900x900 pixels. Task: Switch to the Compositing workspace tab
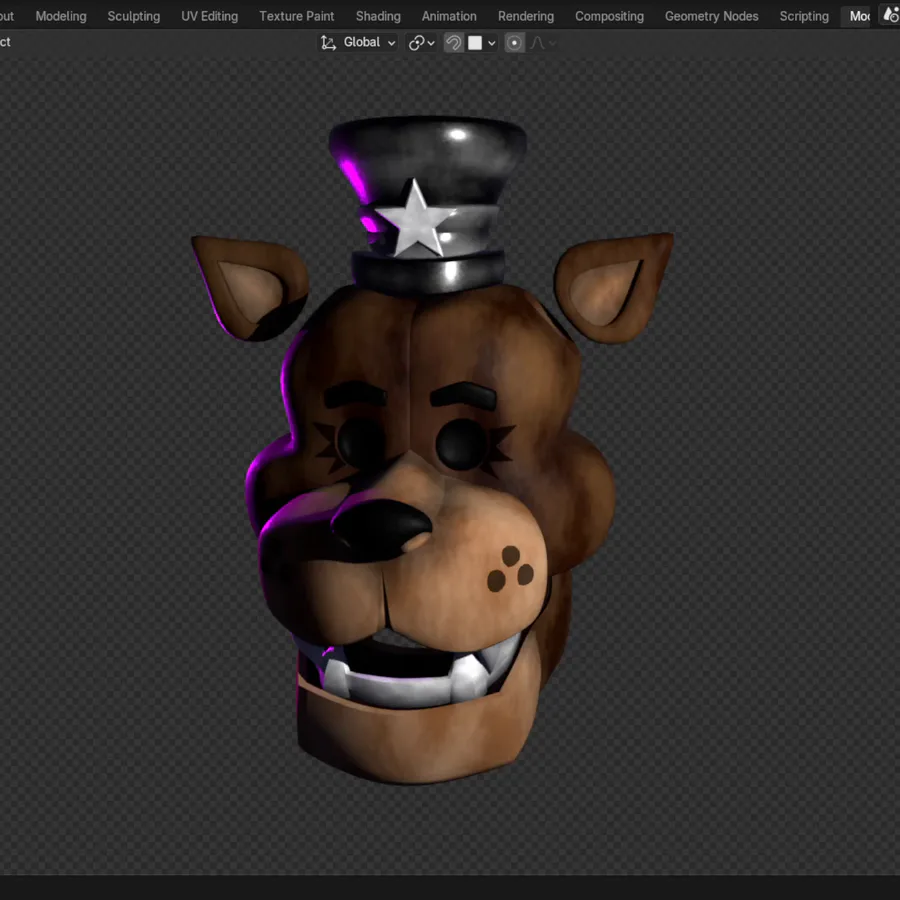609,16
